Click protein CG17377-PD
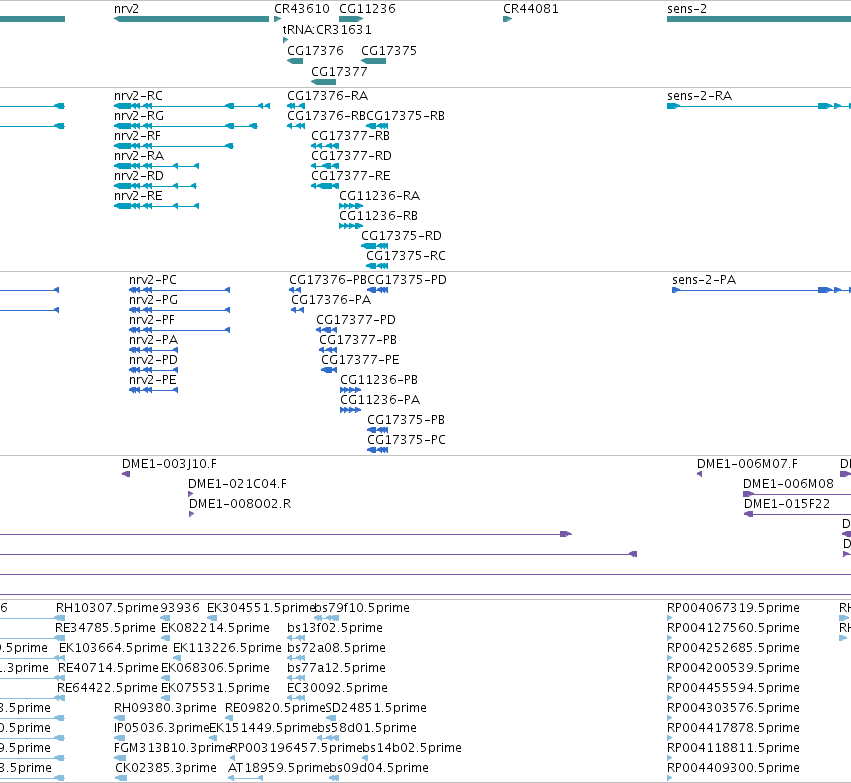 click(x=356, y=320)
